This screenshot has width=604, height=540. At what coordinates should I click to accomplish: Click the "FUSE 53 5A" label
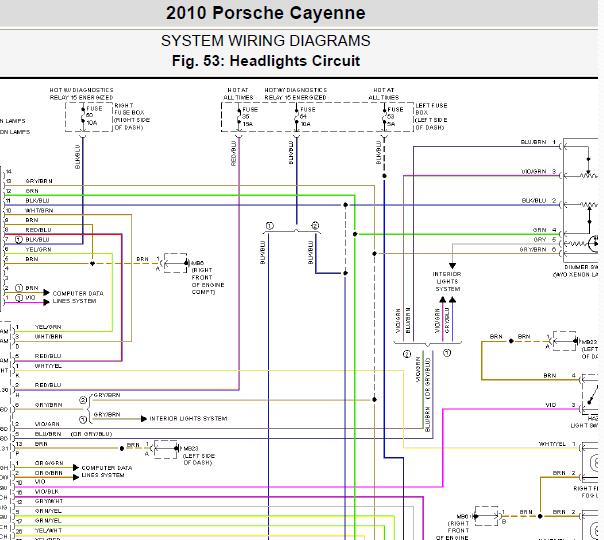pos(395,117)
